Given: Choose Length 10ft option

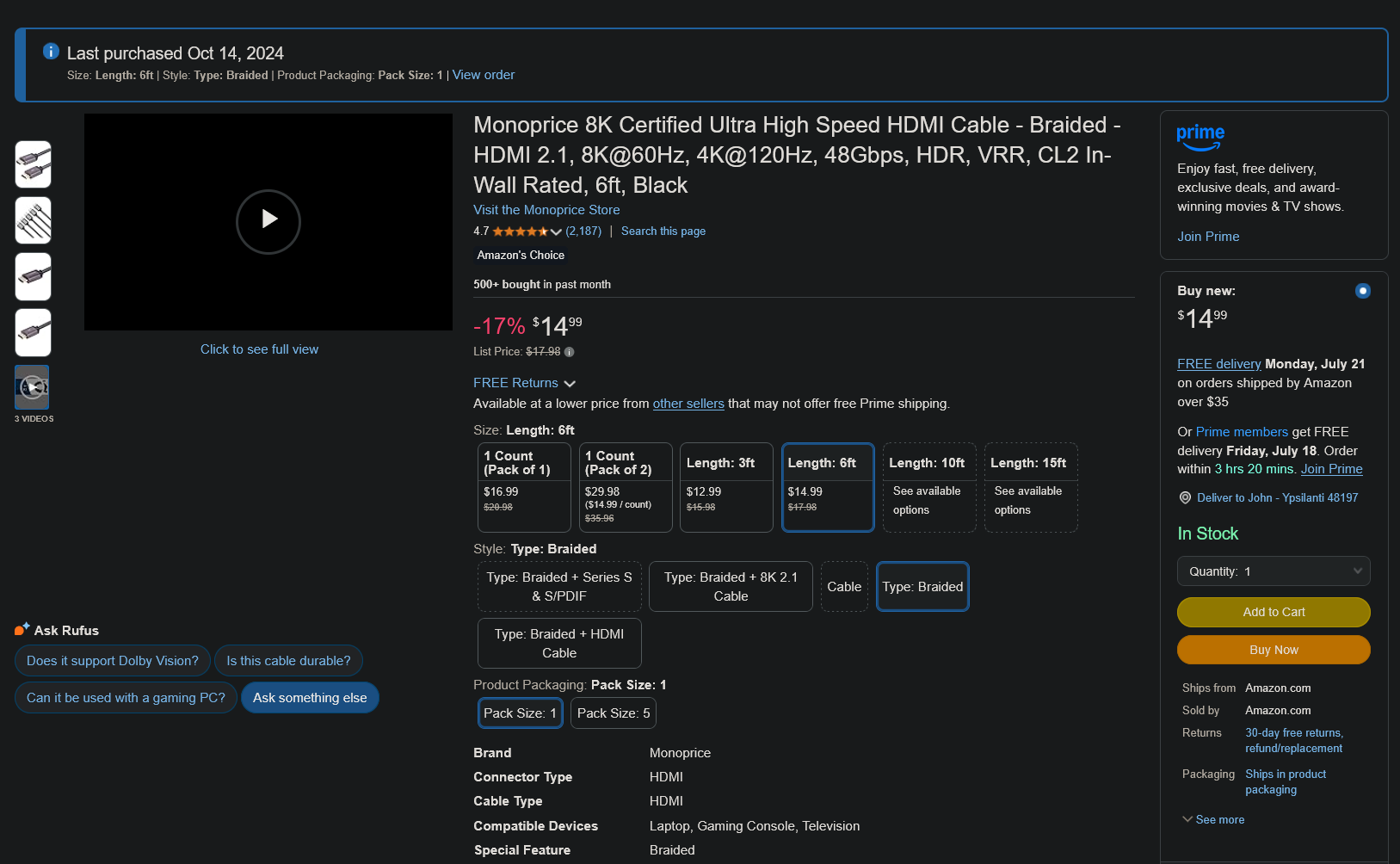Looking at the screenshot, I should coord(929,487).
